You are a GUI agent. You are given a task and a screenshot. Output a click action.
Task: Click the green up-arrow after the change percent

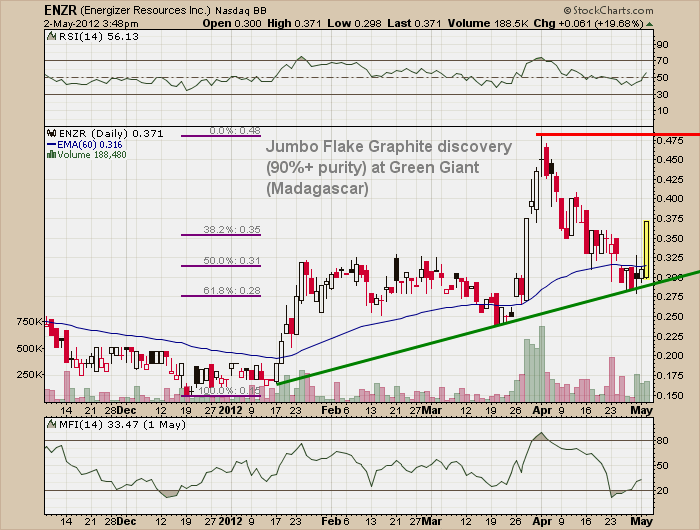[x=650, y=24]
